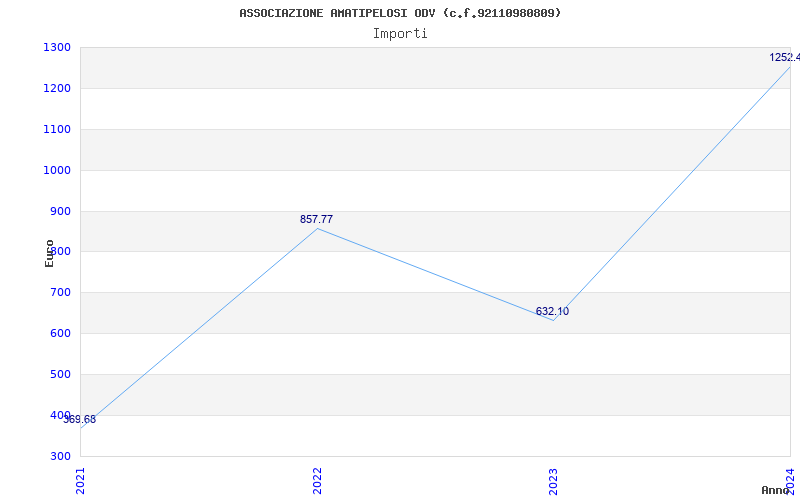Click the 700 y-axis value

coord(60,292)
